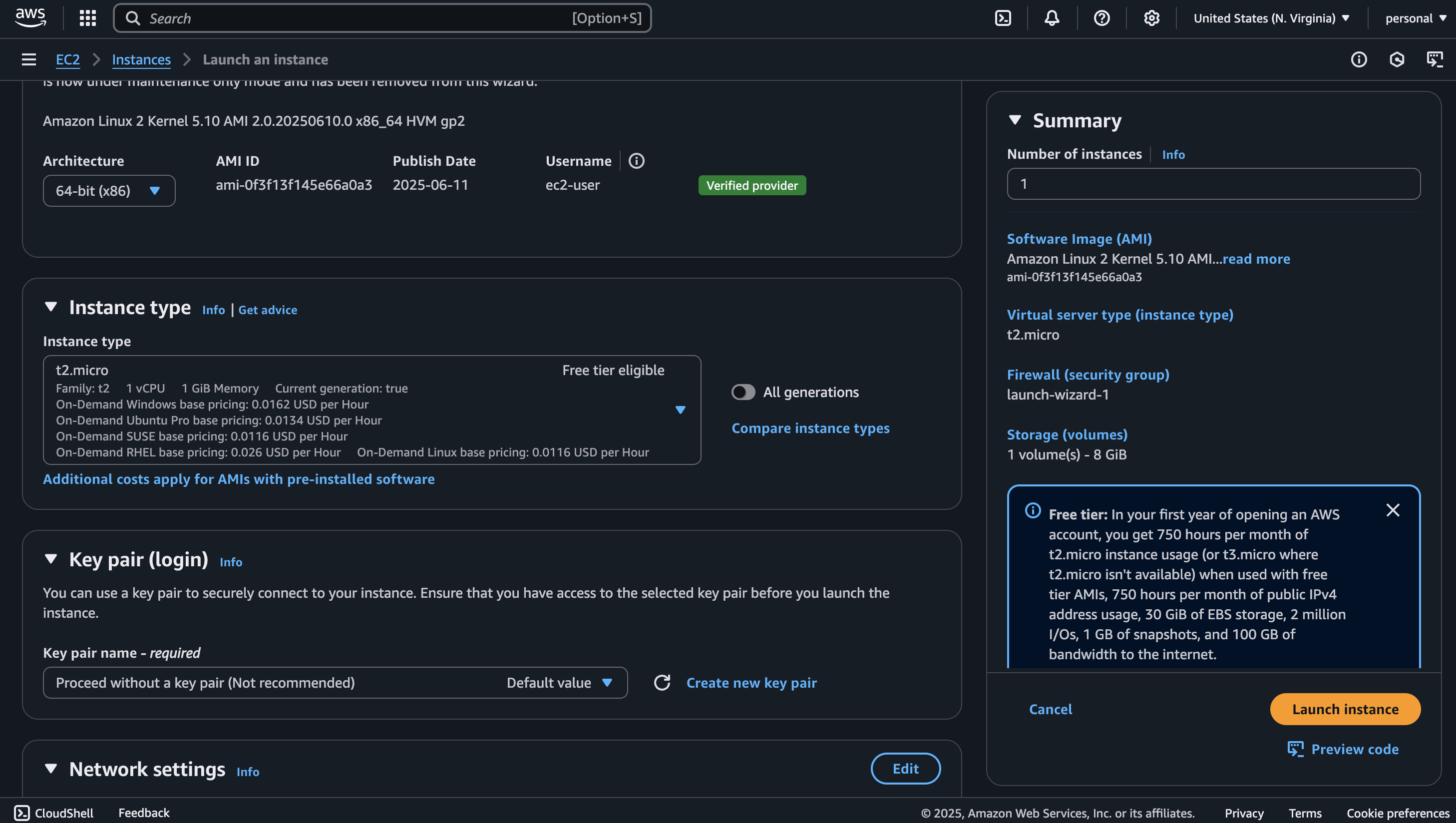1456x823 pixels.
Task: Open the Key pair name dropdown
Action: (335, 683)
